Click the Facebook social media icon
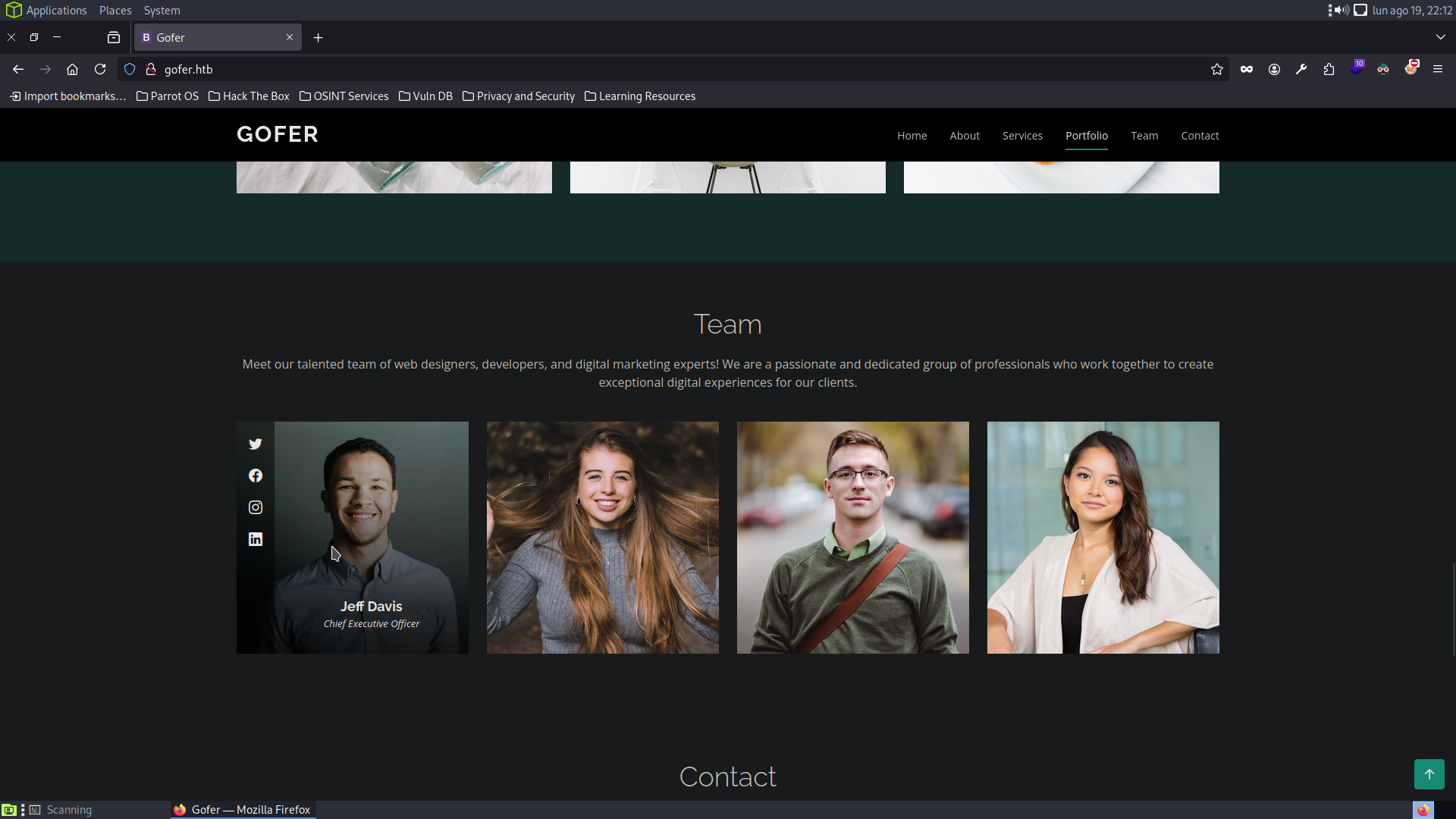 click(x=256, y=475)
